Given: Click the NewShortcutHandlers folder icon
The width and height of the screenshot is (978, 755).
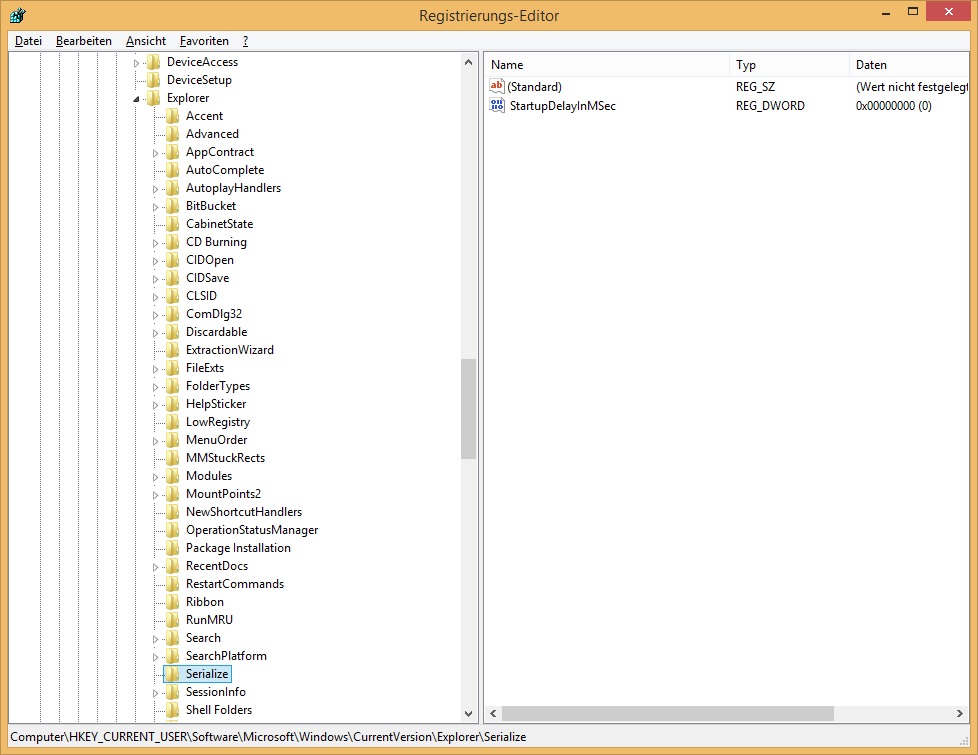Looking at the screenshot, I should point(173,512).
